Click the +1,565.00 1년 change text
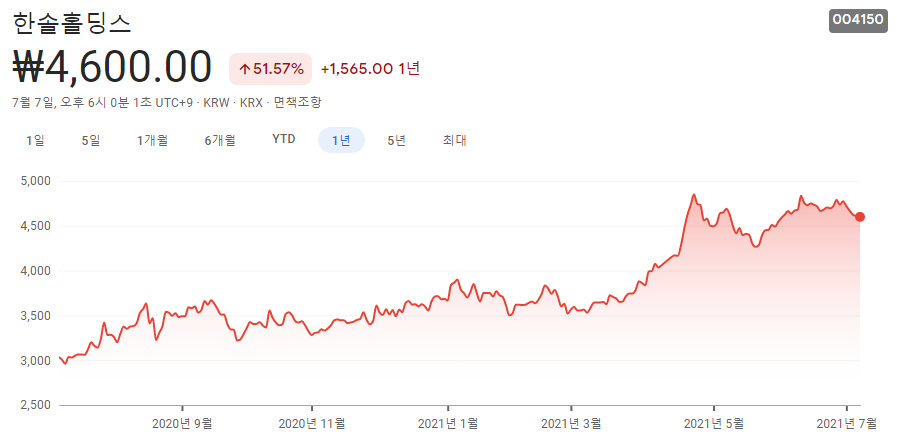Screen dimensions: 897x444 [371, 69]
